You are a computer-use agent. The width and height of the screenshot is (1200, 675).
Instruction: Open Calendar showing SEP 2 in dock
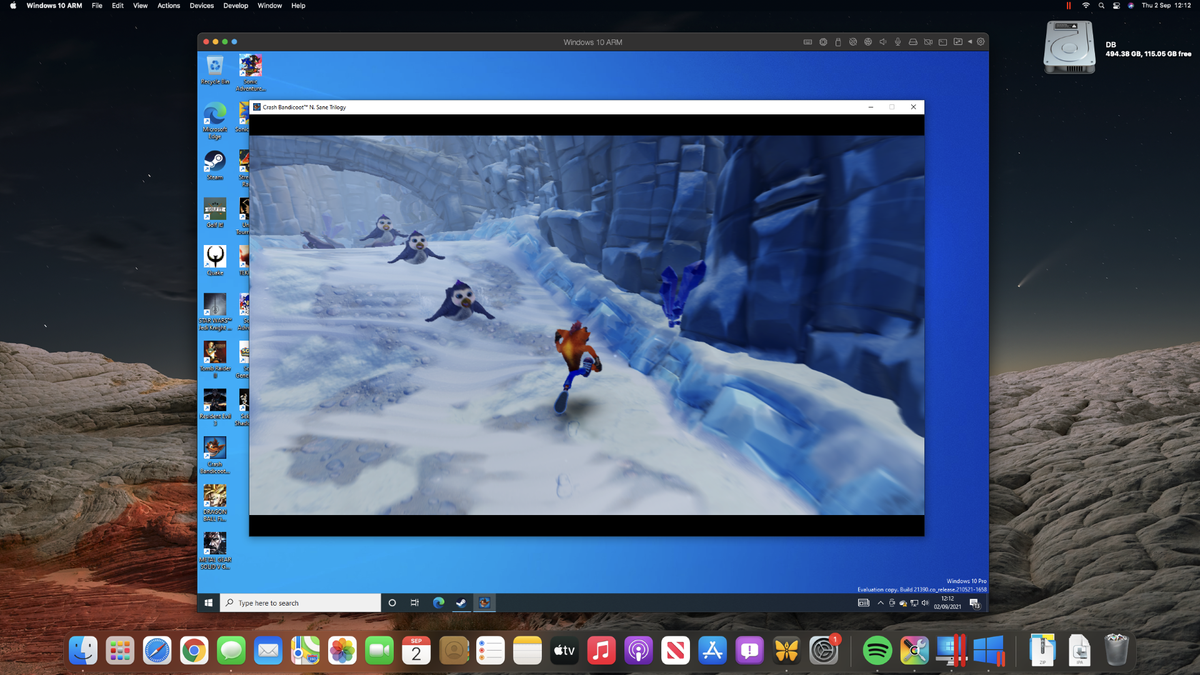[416, 651]
